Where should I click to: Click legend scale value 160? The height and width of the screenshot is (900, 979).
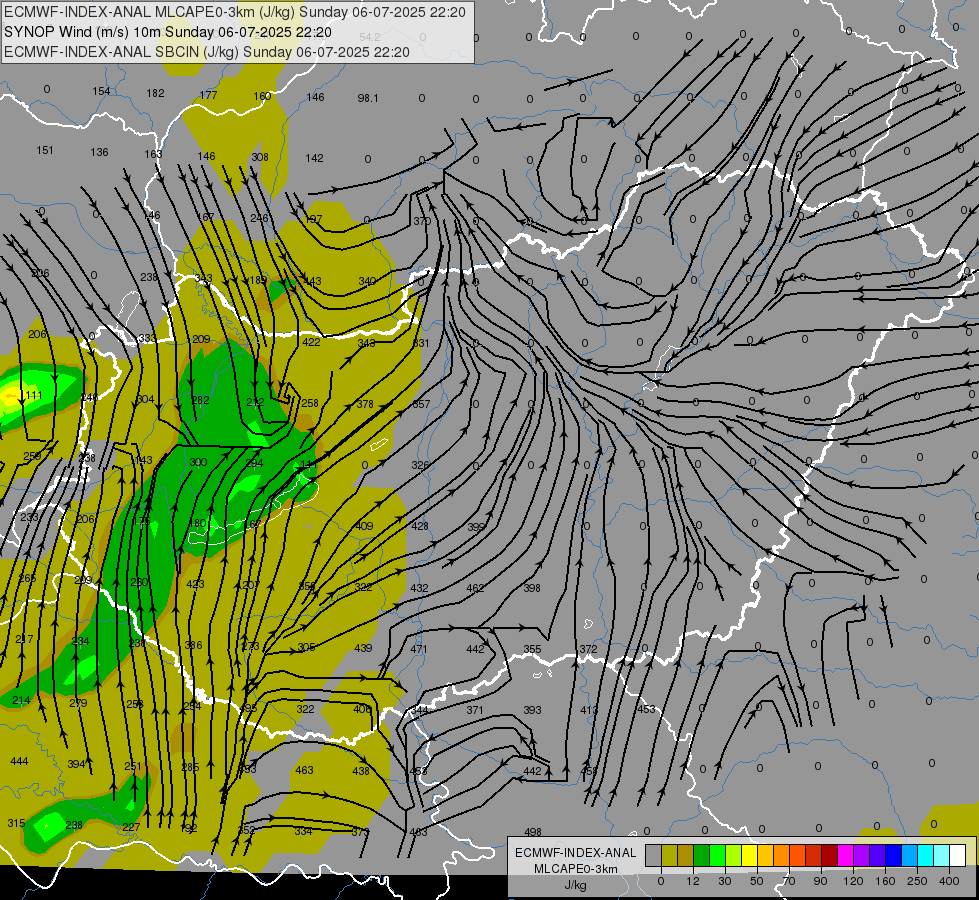coord(885,881)
